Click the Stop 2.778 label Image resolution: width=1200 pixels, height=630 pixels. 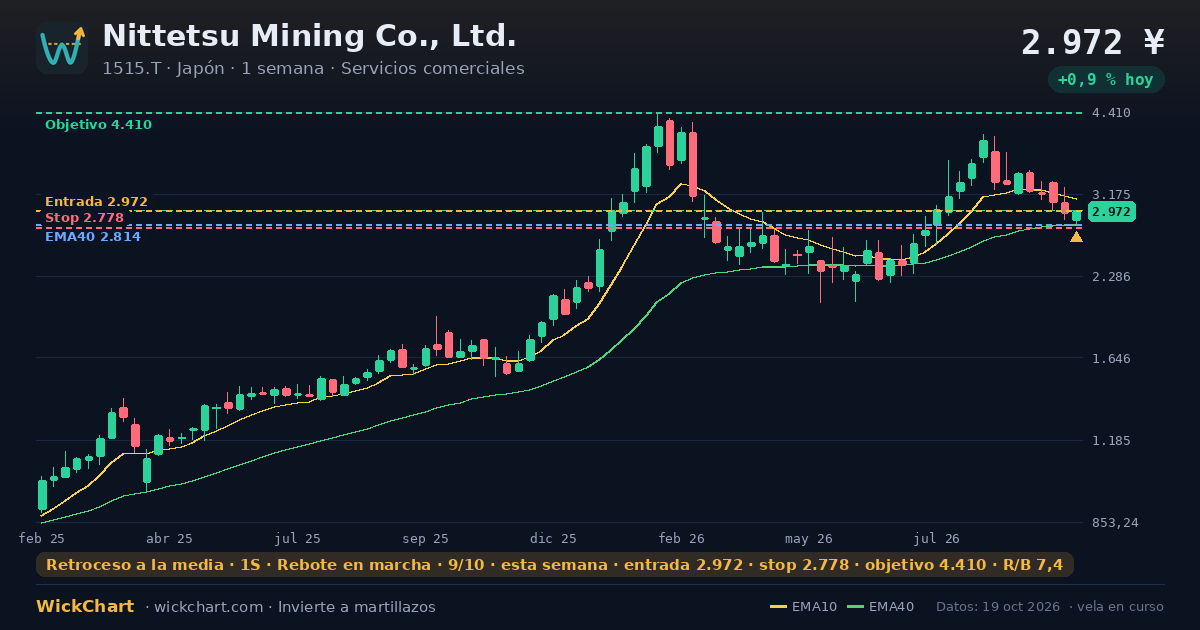pyautogui.click(x=84, y=218)
